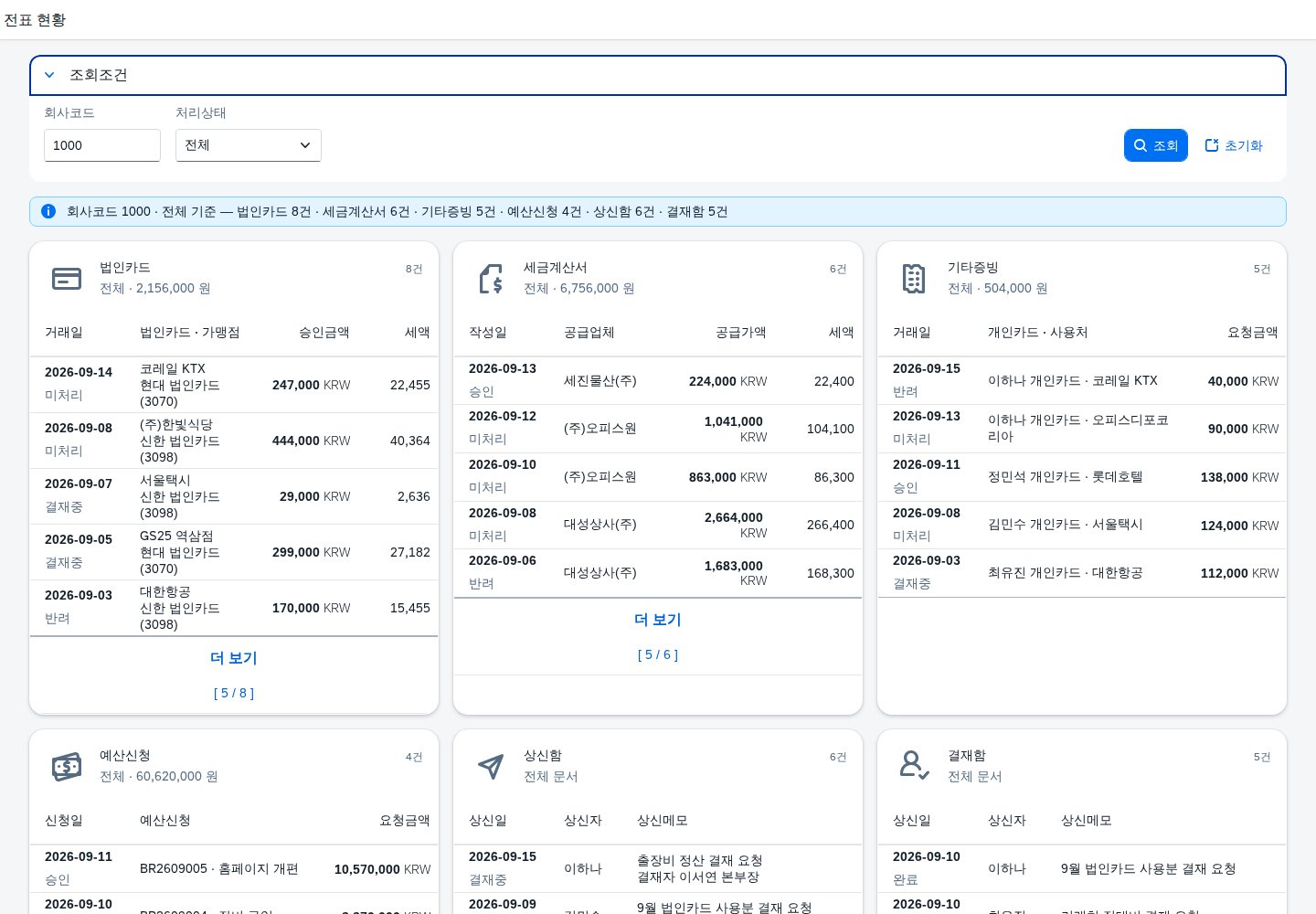This screenshot has width=1316, height=914.
Task: Select the 오피스디포코리아 expense row
Action: (1082, 429)
